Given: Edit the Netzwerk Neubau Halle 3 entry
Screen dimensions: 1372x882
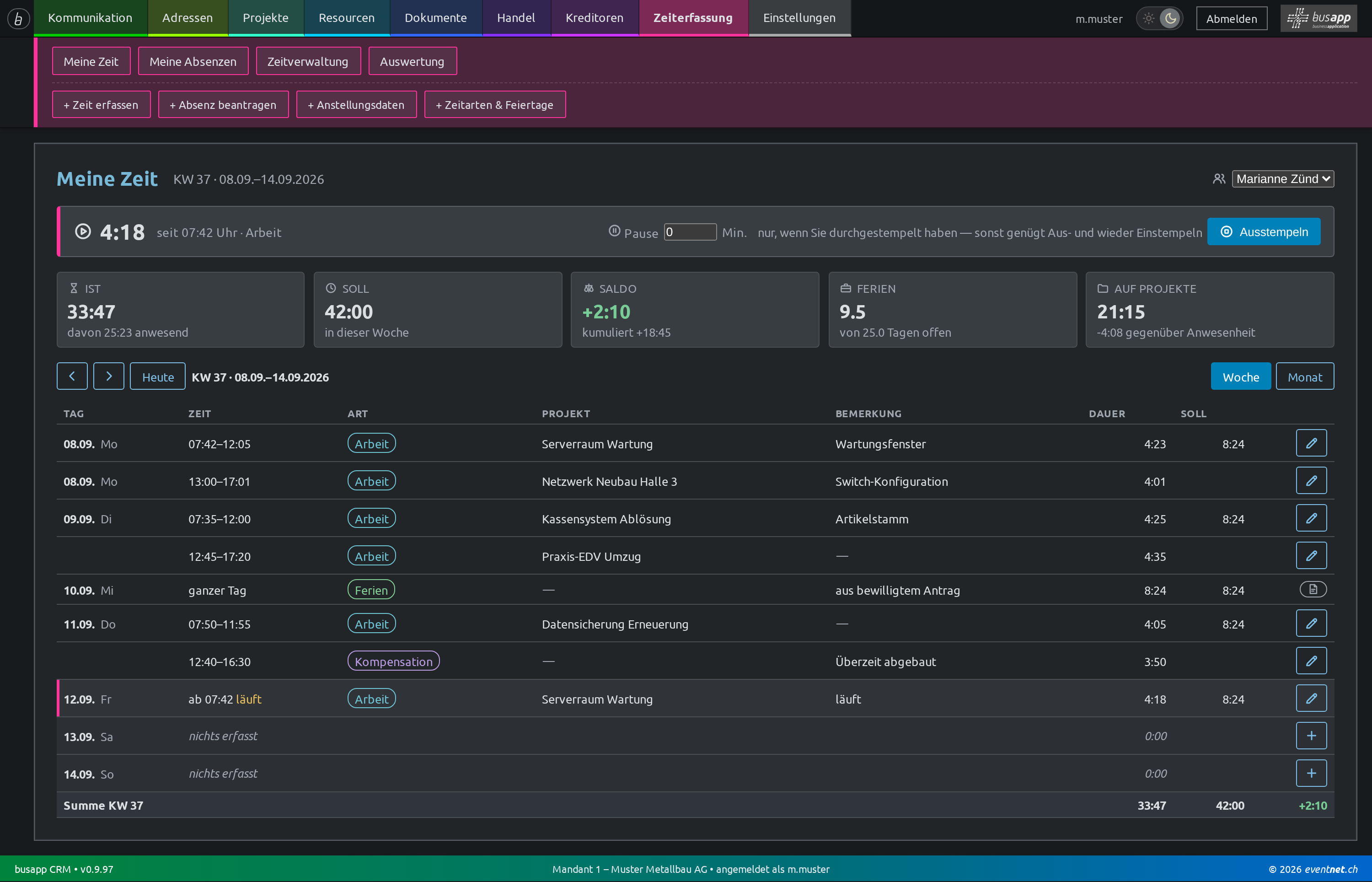Looking at the screenshot, I should [x=1311, y=481].
